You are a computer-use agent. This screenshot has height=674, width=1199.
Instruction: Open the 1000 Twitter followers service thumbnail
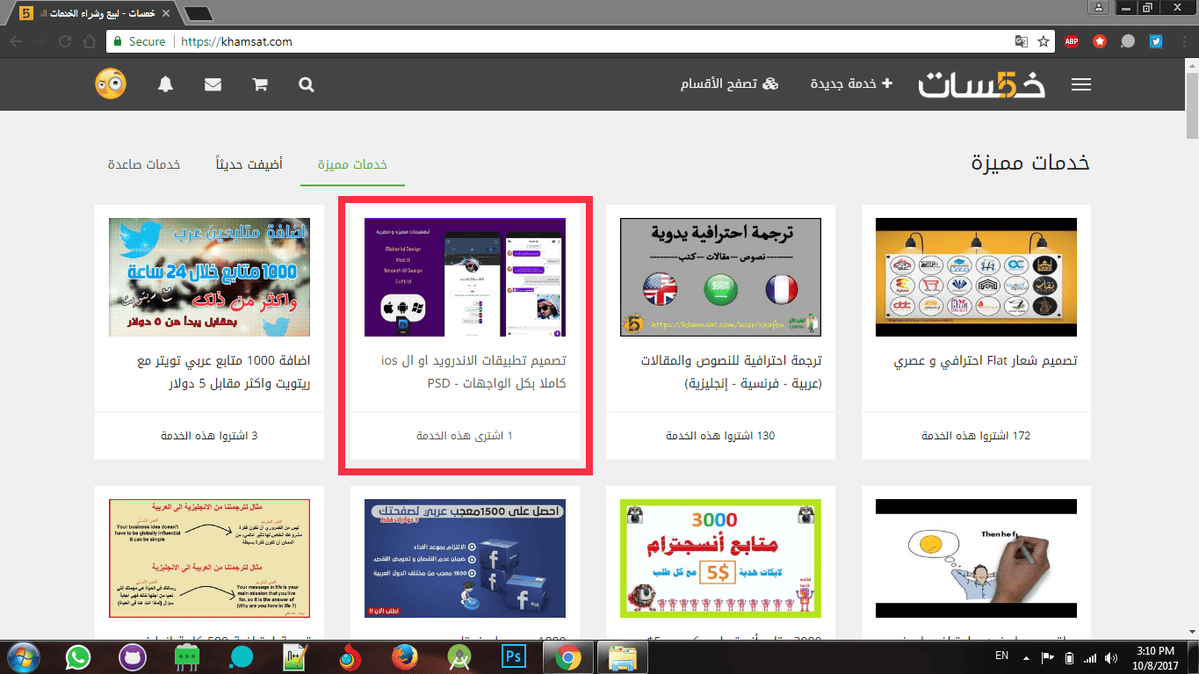(210, 277)
